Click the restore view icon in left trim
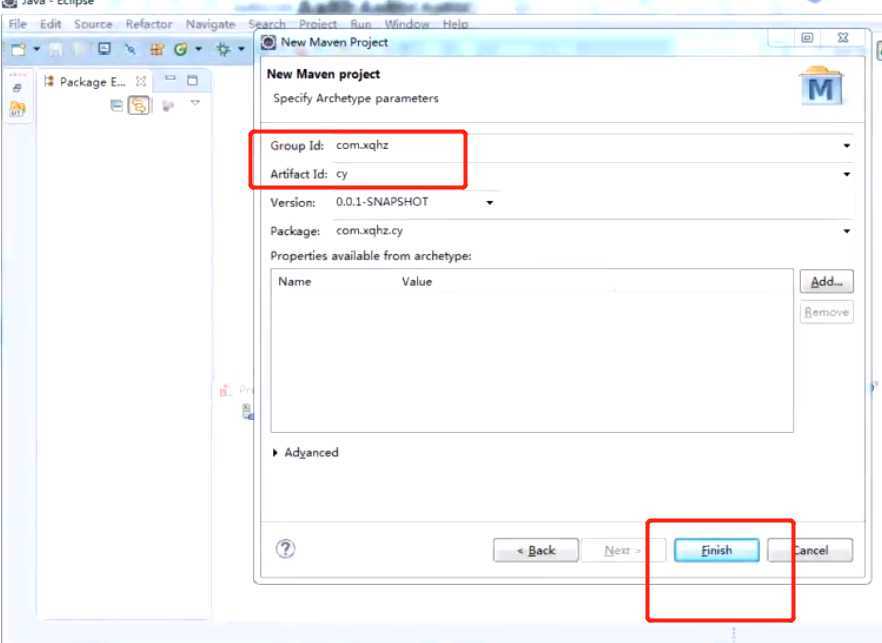This screenshot has width=882, height=643. pyautogui.click(x=17, y=87)
